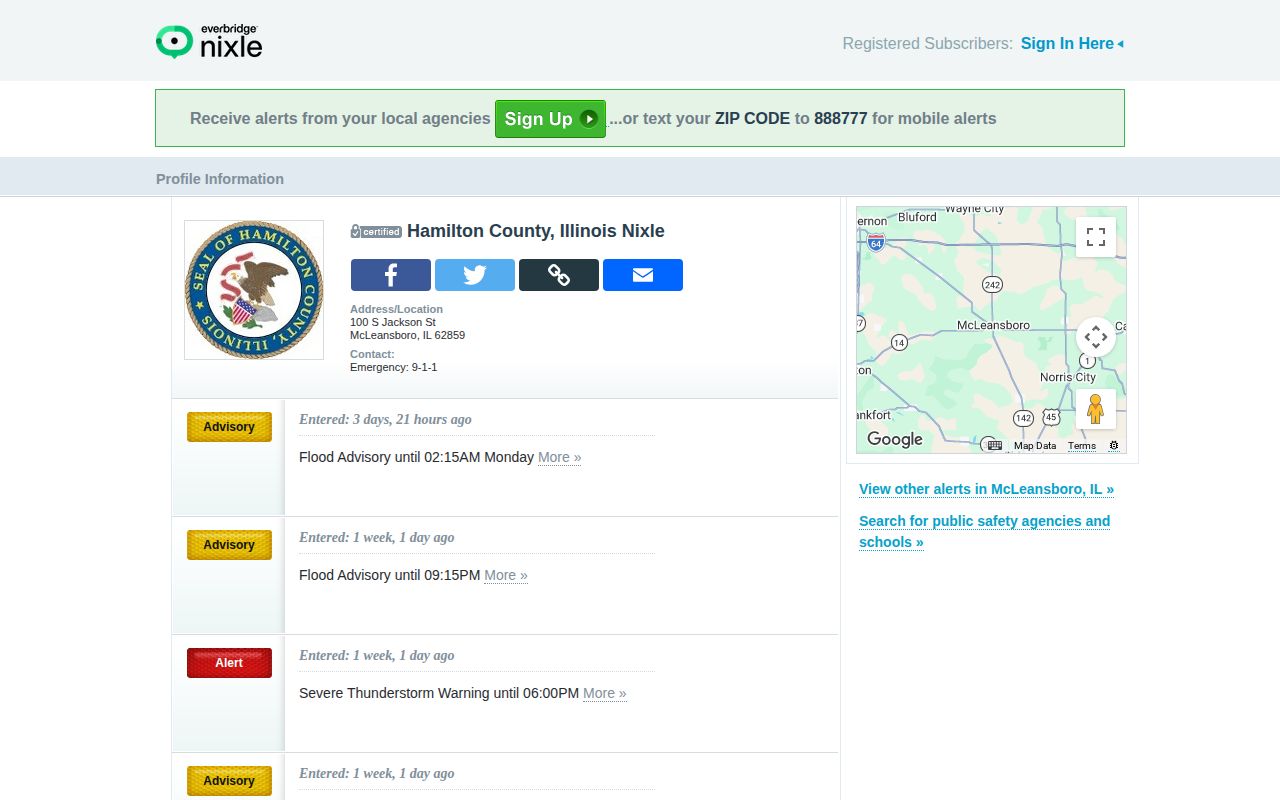Open More link for Flood Advisory 09:15PM
The image size is (1280, 800).
pyautogui.click(x=505, y=575)
